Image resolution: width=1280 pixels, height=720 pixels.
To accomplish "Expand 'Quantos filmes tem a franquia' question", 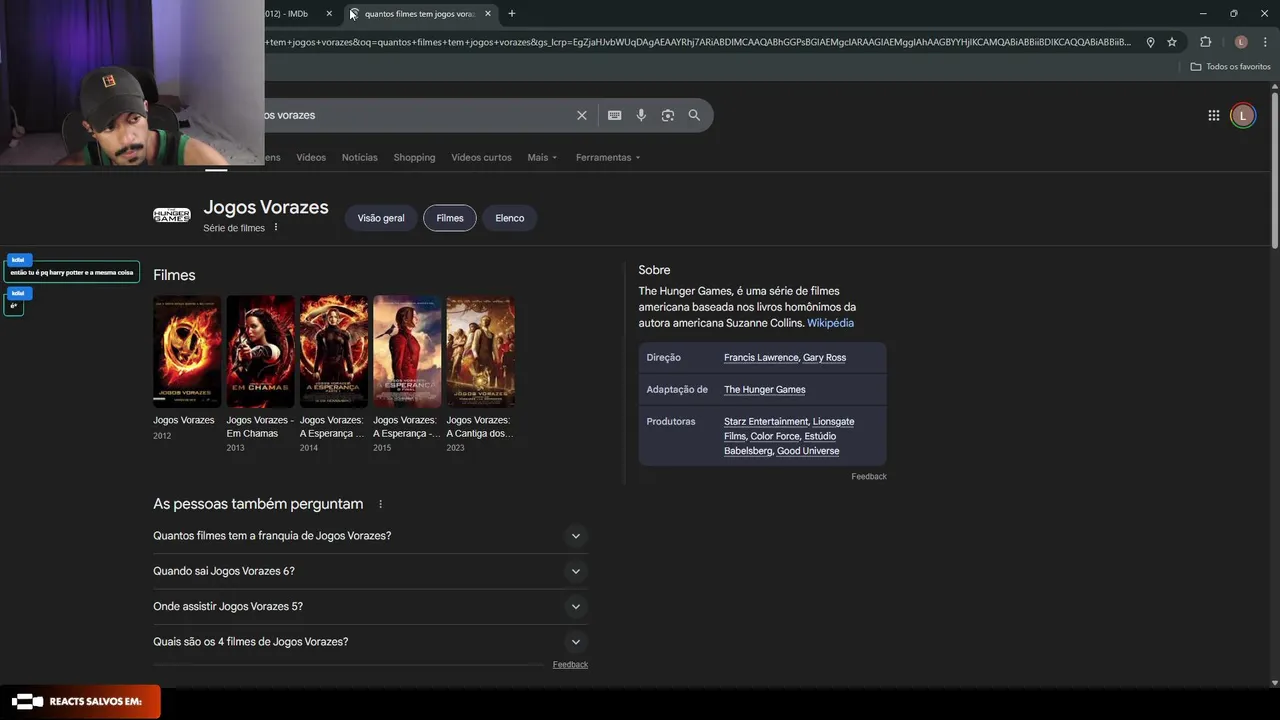I will (370, 536).
